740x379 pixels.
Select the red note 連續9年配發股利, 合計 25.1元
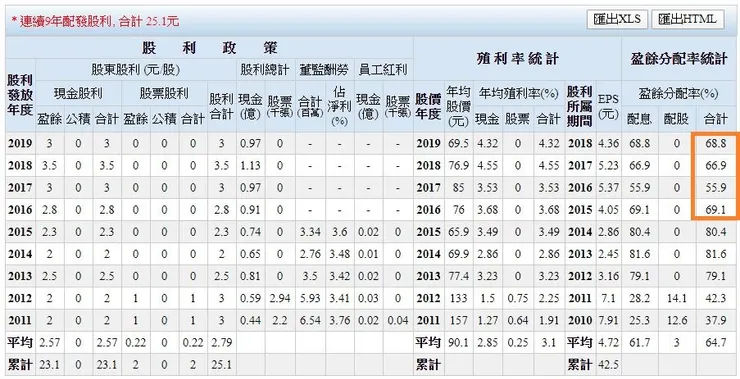(95, 21)
